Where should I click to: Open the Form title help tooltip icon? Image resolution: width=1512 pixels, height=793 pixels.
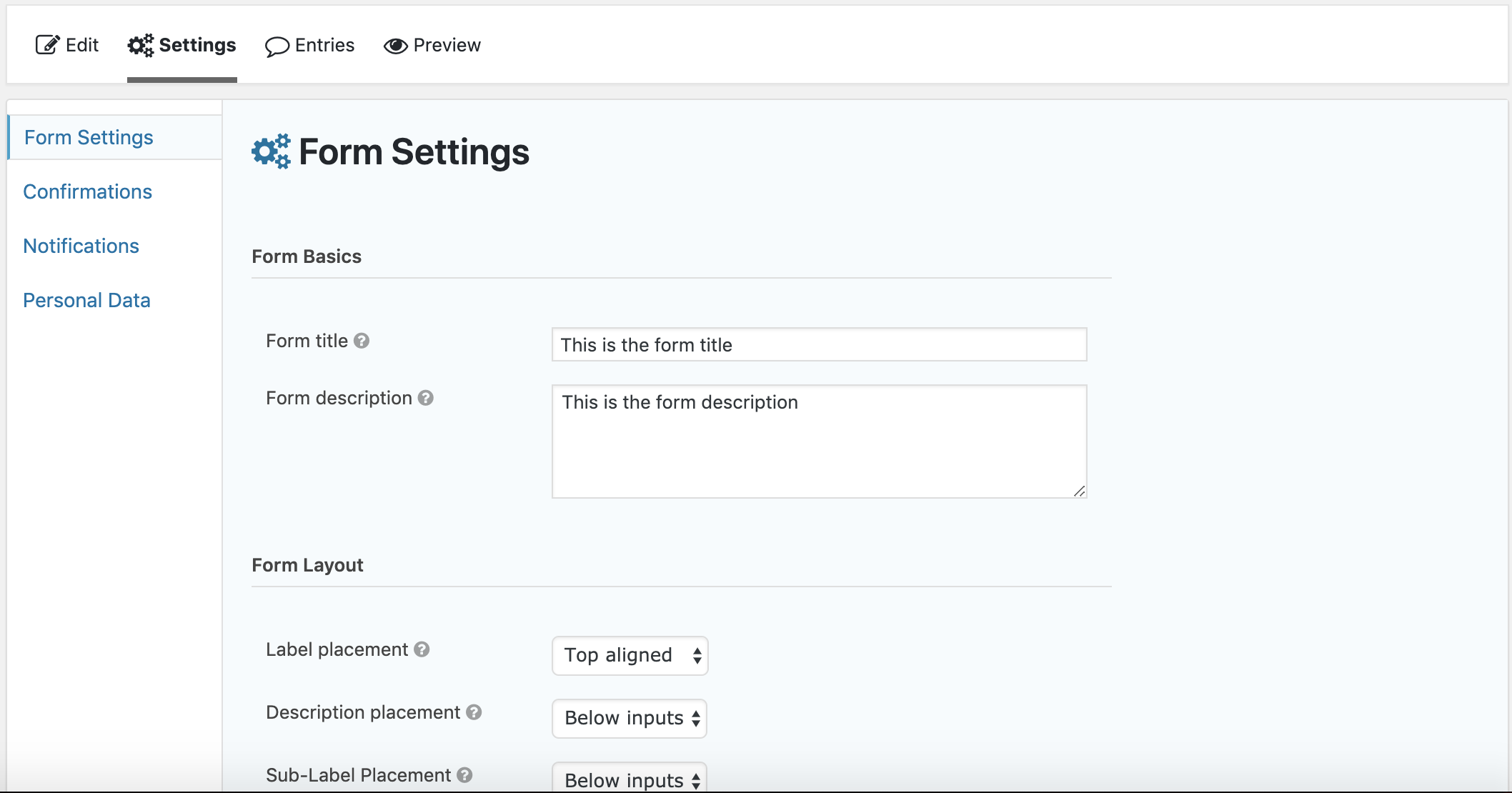point(363,341)
